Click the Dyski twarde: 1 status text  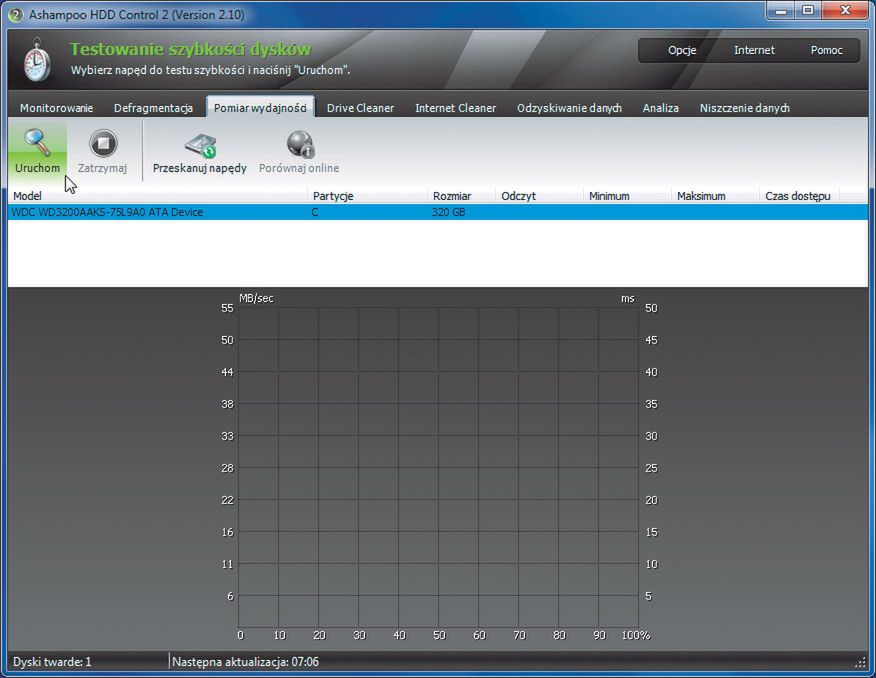52,662
